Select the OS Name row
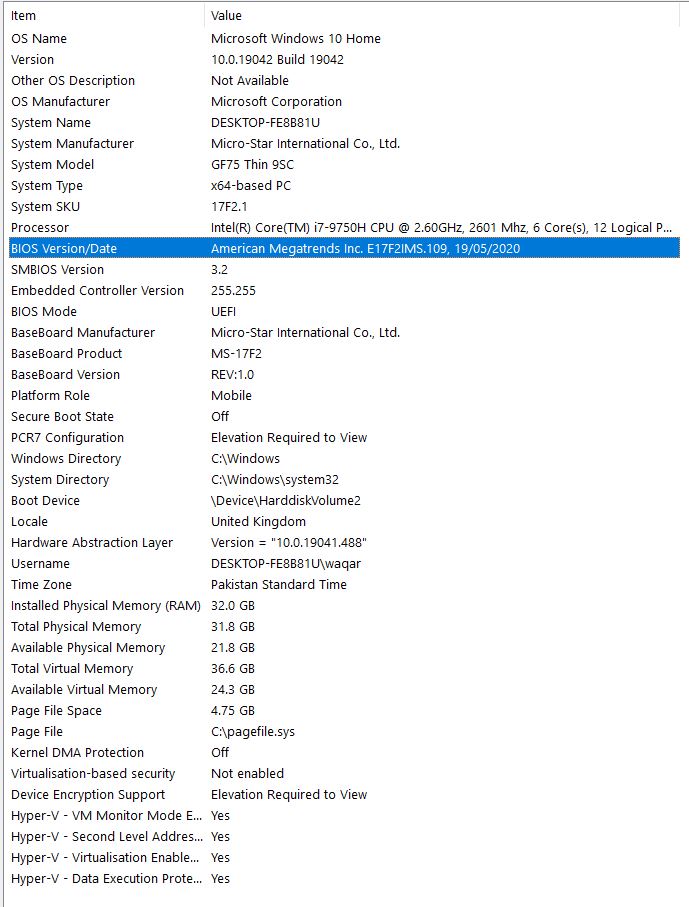 tap(344, 39)
